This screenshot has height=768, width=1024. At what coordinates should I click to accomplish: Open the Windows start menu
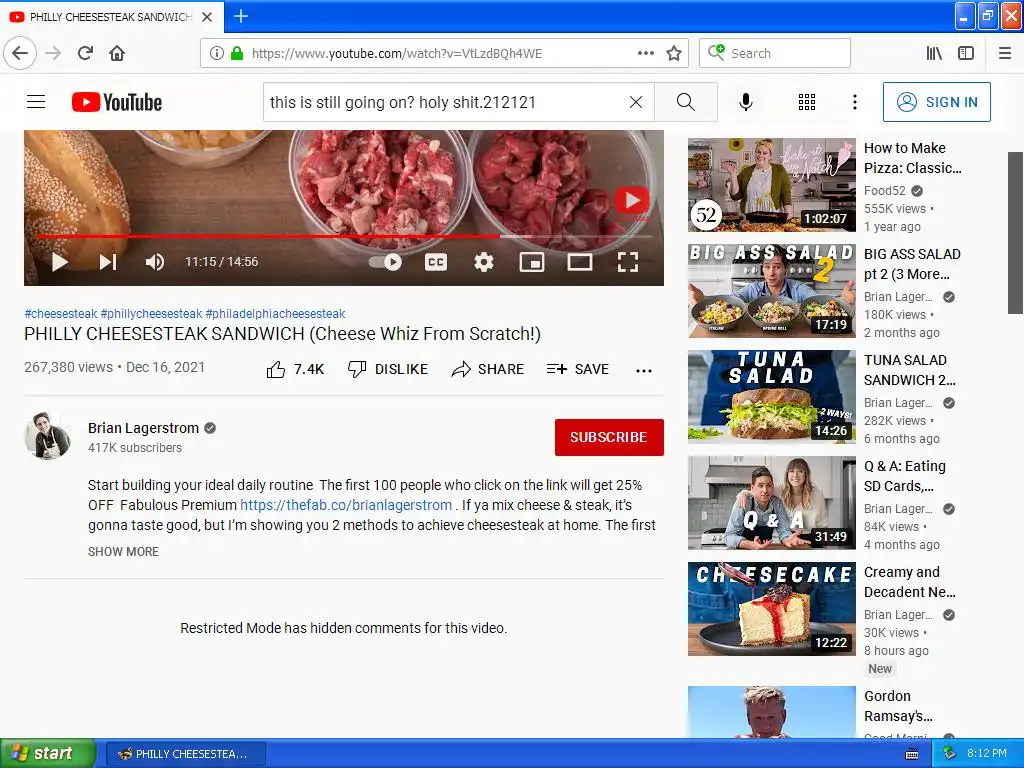[x=48, y=754]
